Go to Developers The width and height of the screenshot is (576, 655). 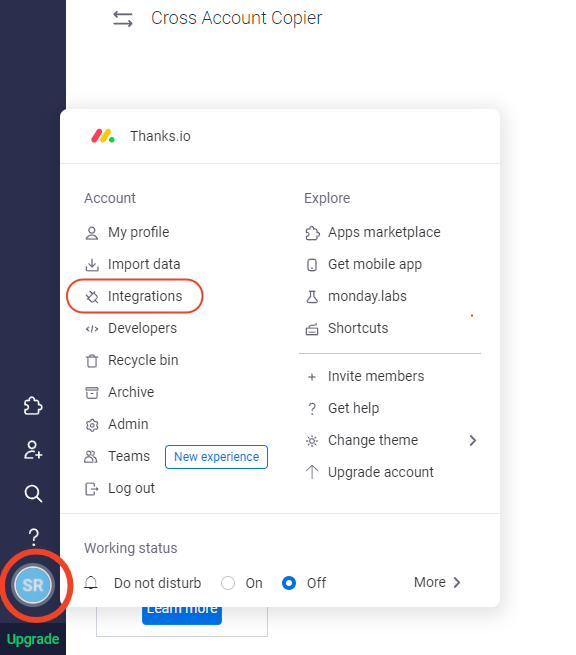tap(142, 328)
